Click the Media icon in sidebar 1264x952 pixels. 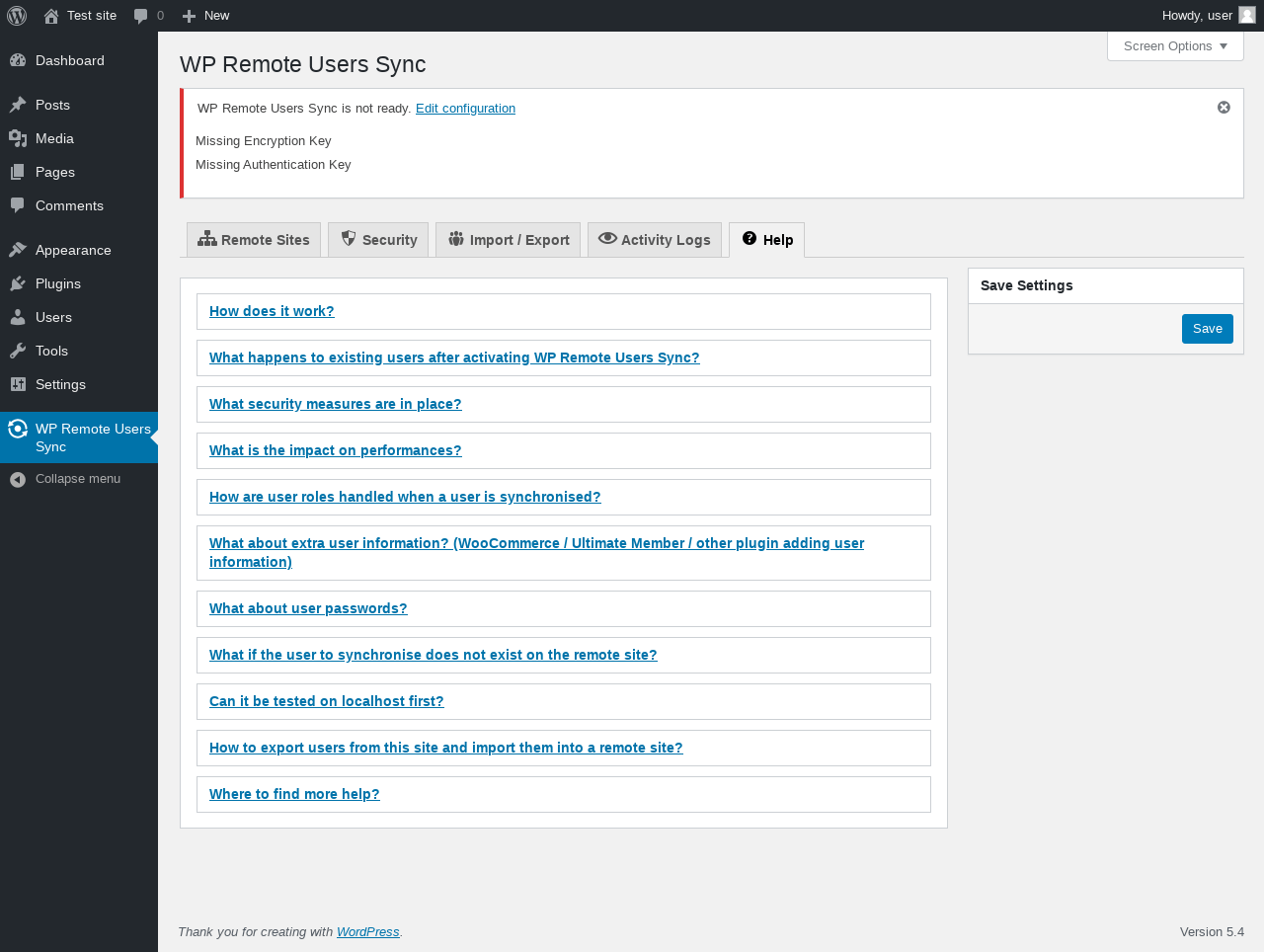(18, 138)
